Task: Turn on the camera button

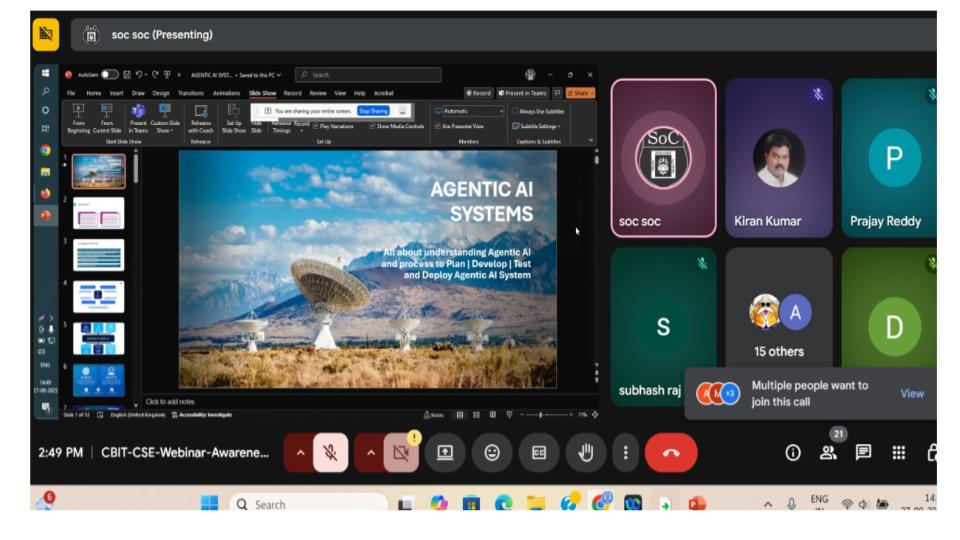Action: click(401, 453)
